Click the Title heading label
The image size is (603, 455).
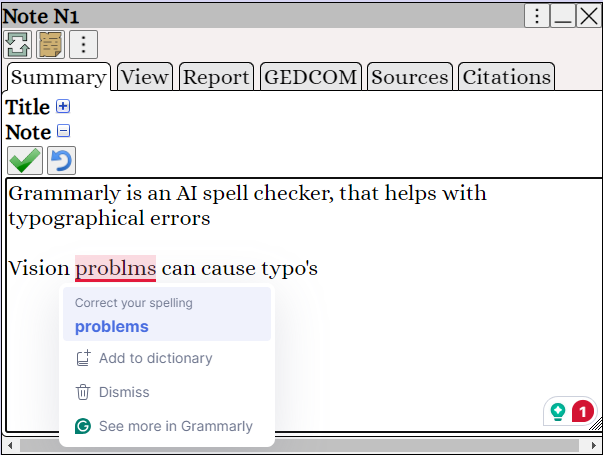click(28, 107)
